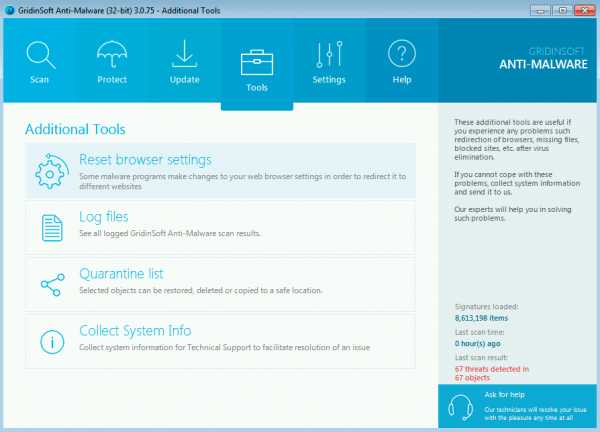Click the document icon beside Log files

(x=52, y=228)
